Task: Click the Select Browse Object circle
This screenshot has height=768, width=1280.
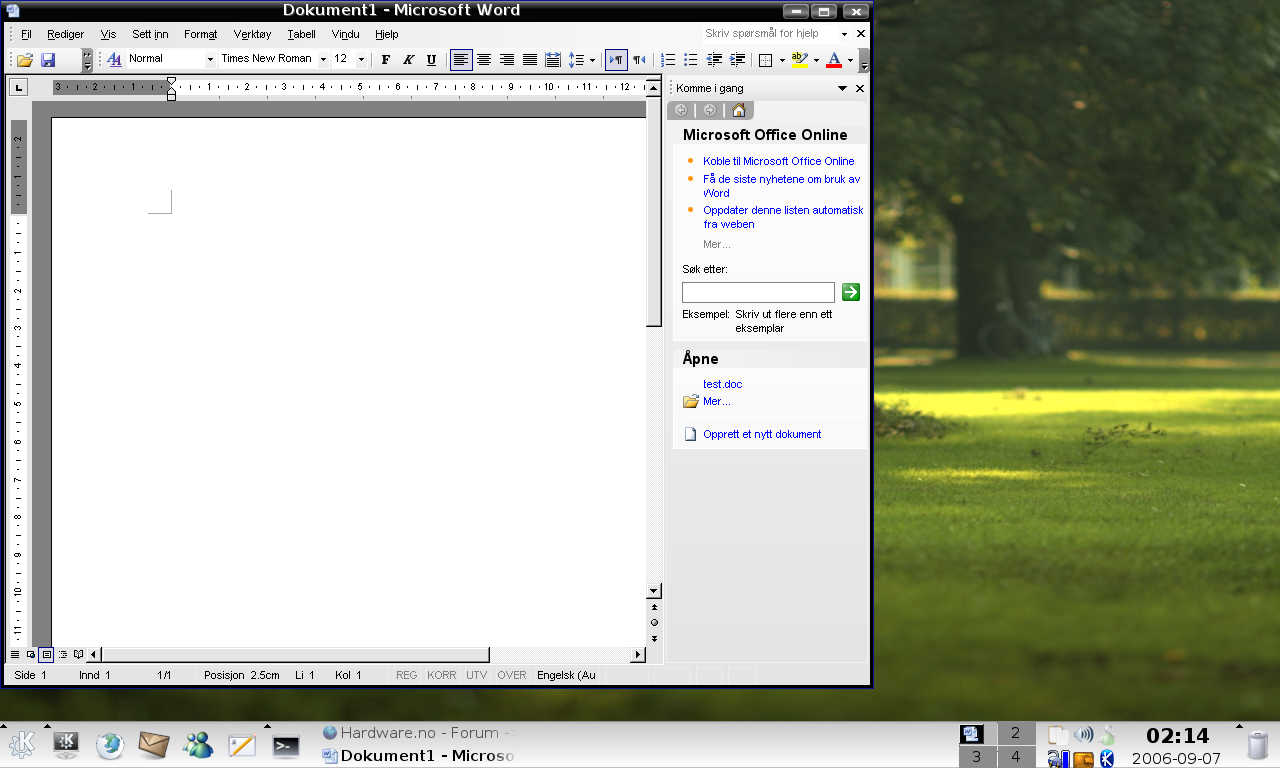Action: click(x=654, y=622)
